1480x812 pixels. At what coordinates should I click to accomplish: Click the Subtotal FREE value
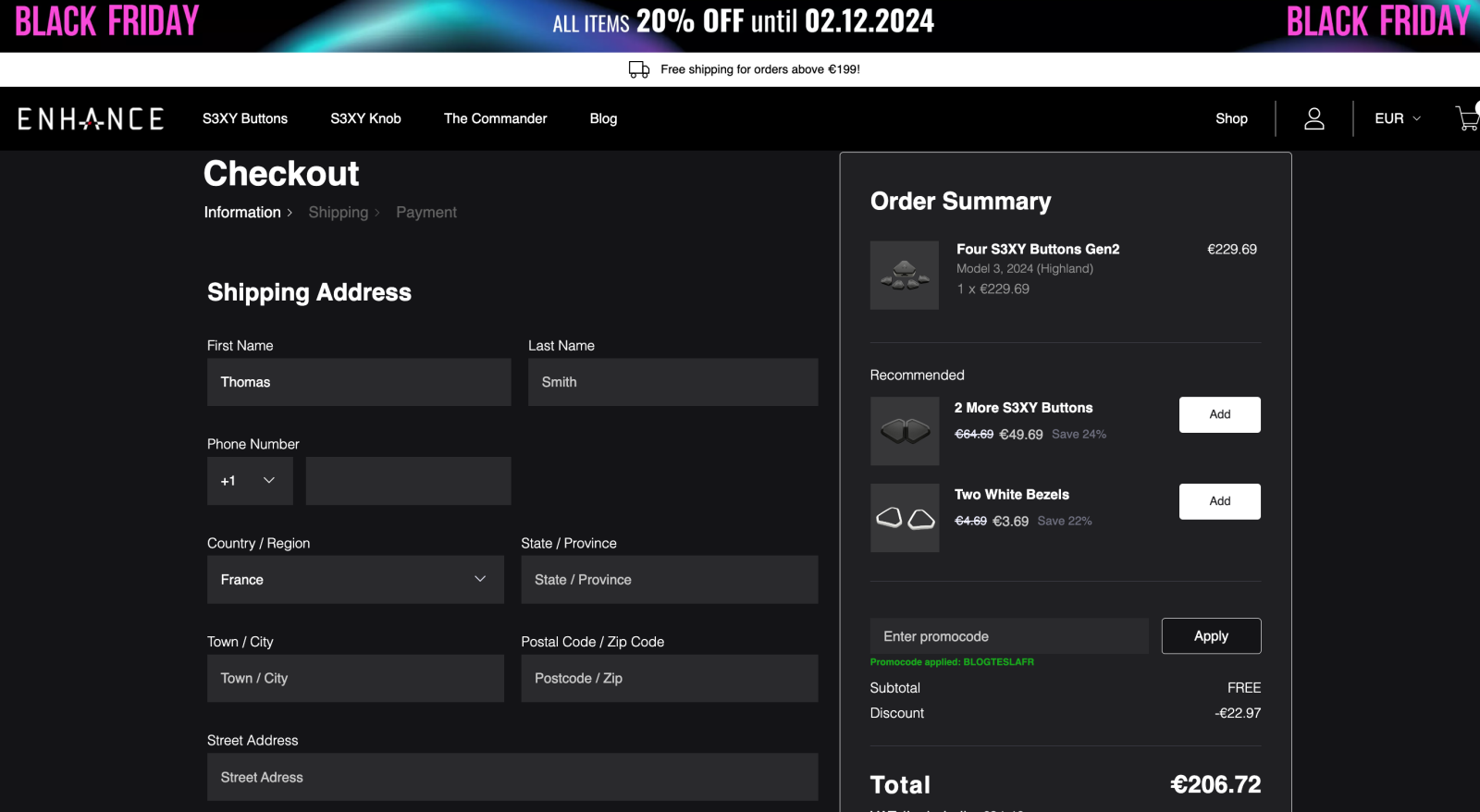(x=1244, y=688)
